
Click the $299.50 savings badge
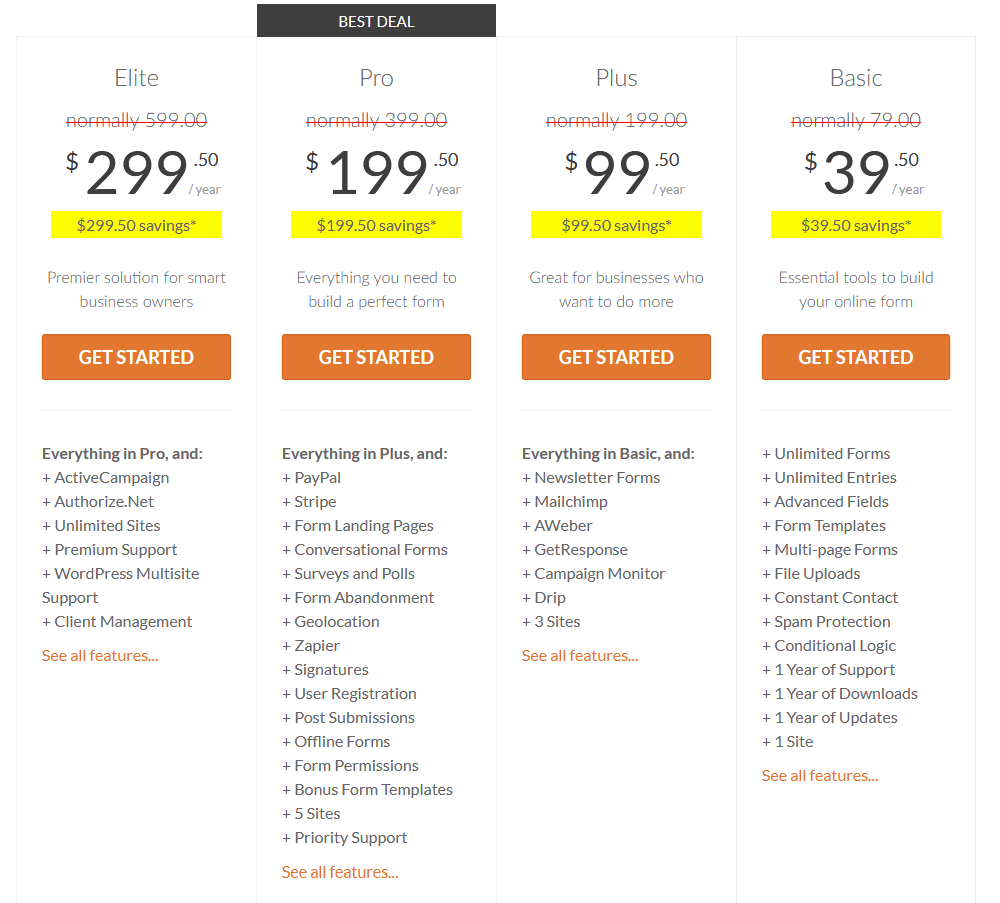tap(136, 224)
